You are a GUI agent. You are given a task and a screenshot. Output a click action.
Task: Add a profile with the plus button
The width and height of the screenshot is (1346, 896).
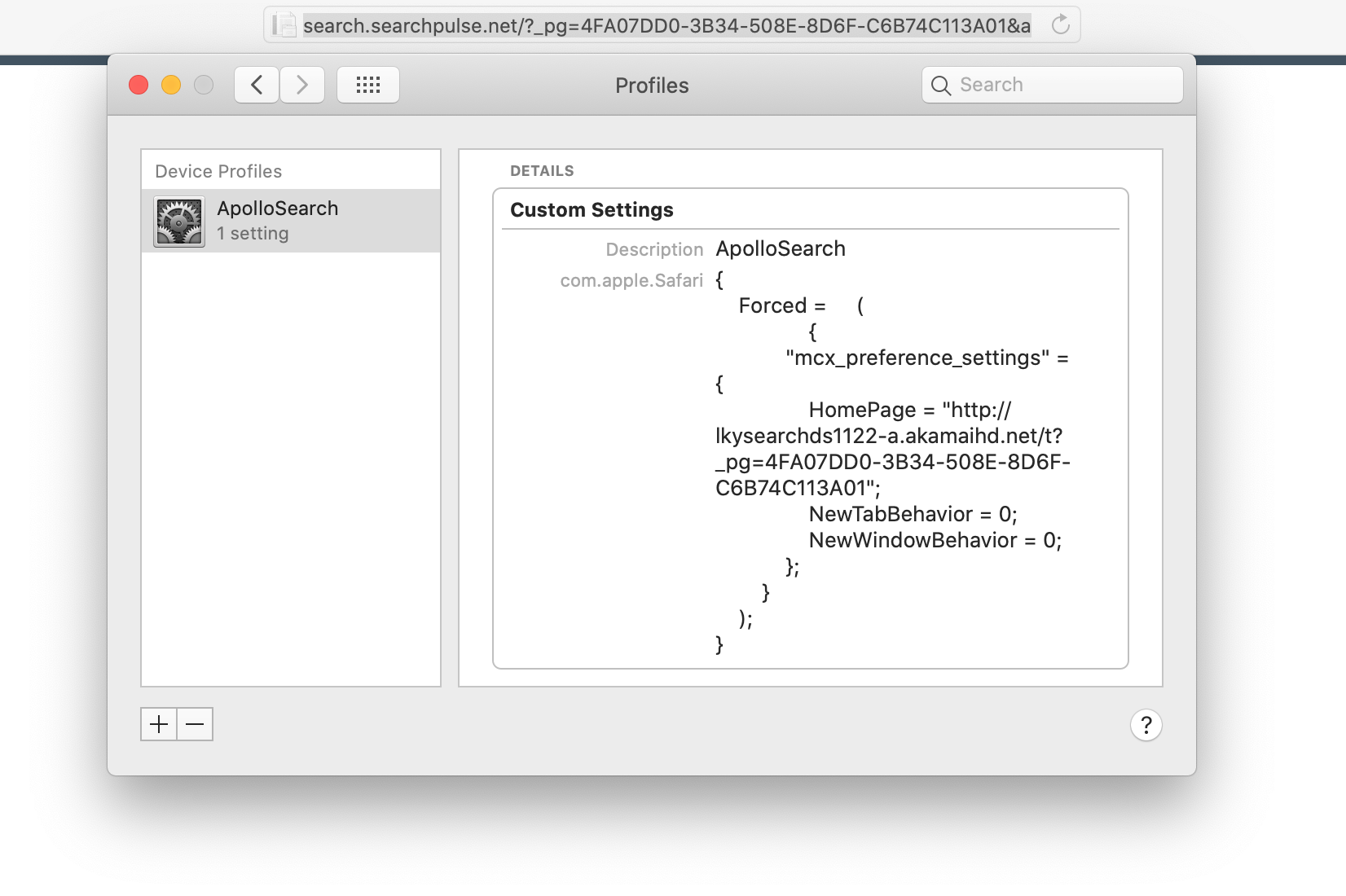pos(159,724)
